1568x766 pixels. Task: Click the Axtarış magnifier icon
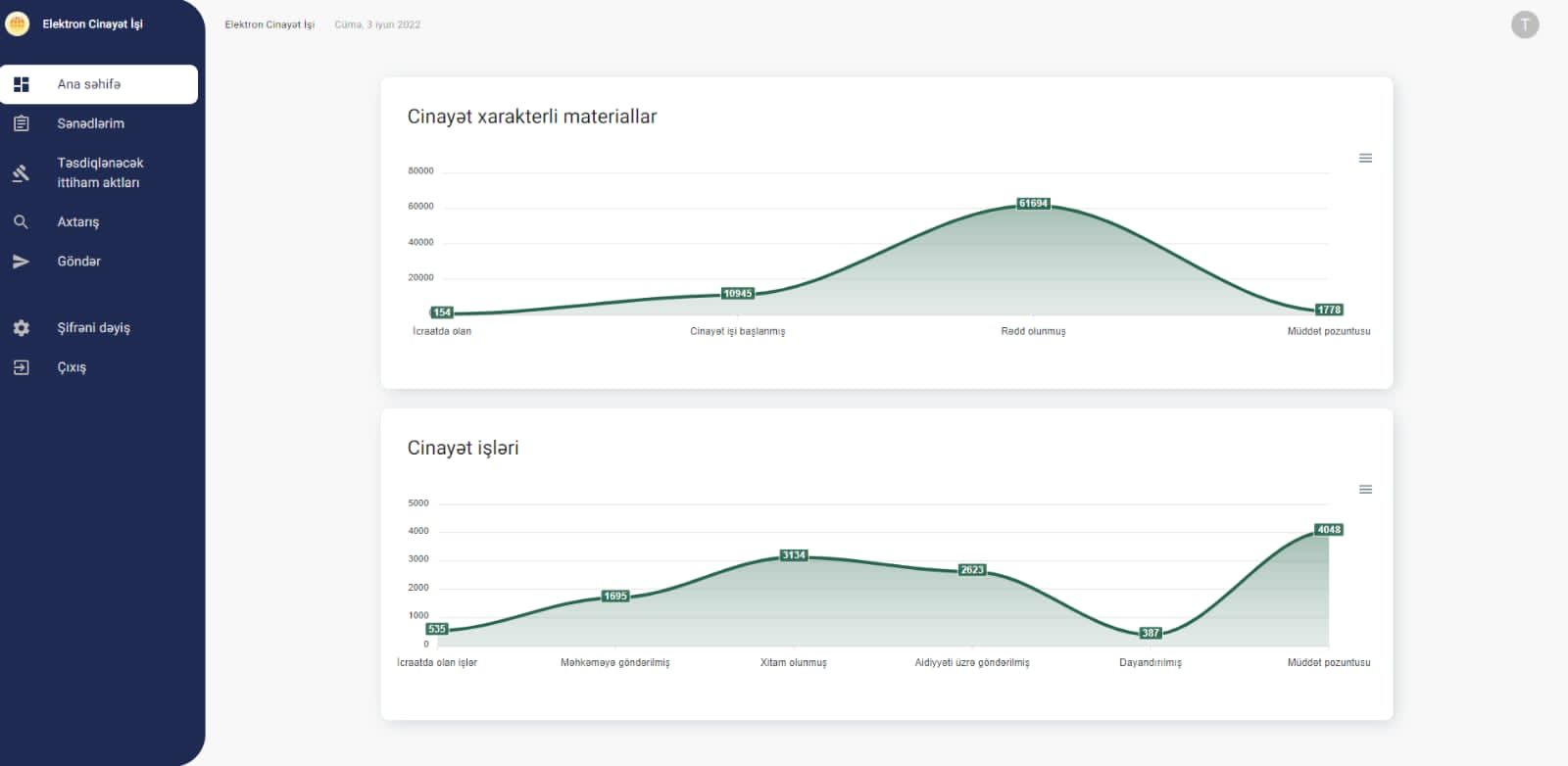[21, 222]
